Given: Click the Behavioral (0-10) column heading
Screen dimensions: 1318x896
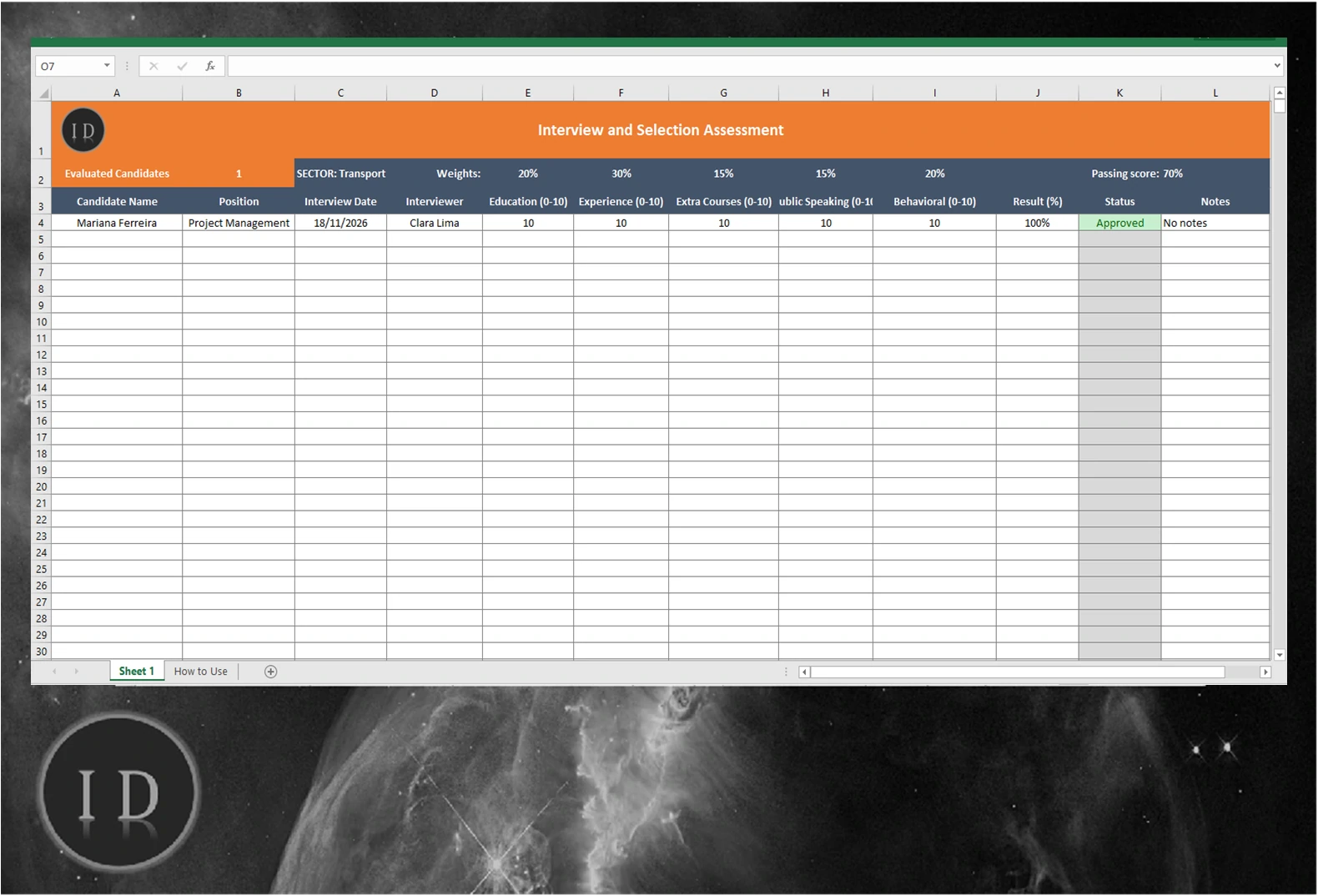Looking at the screenshot, I should pos(934,201).
